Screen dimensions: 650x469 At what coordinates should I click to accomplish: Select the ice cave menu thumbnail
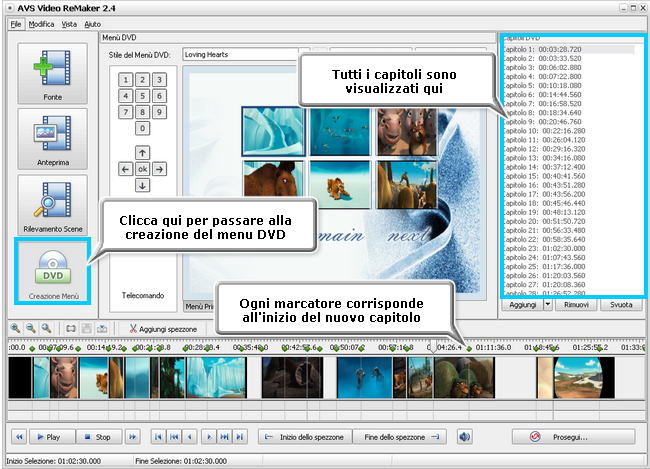(273, 131)
